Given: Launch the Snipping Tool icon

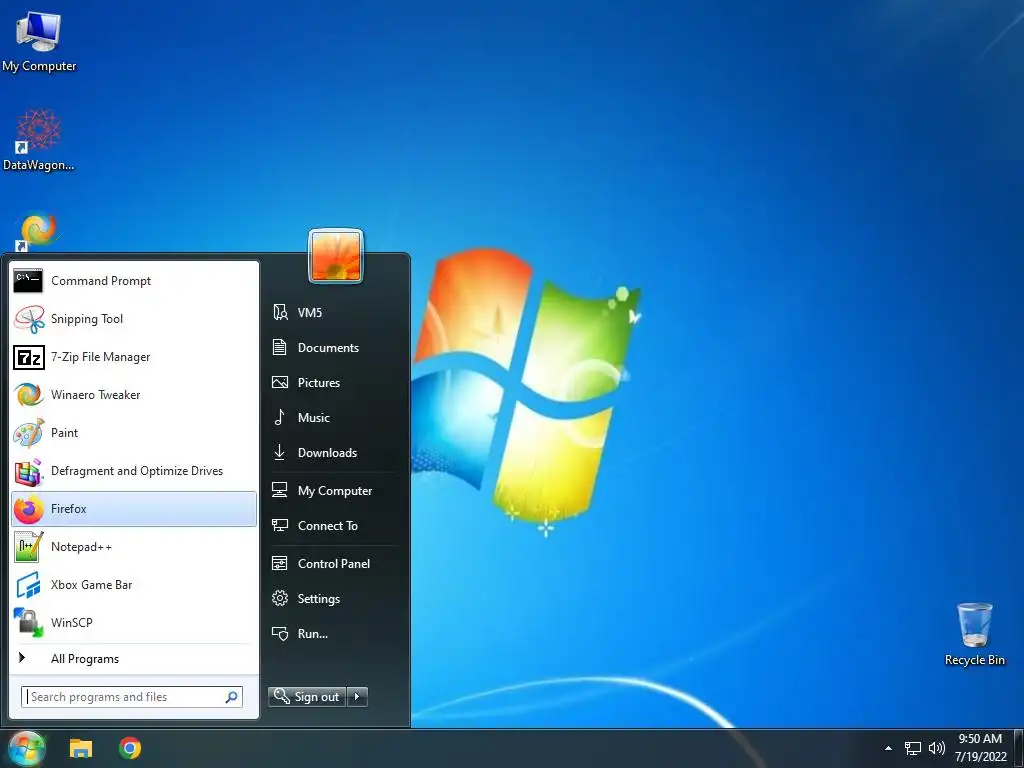Looking at the screenshot, I should (29, 319).
